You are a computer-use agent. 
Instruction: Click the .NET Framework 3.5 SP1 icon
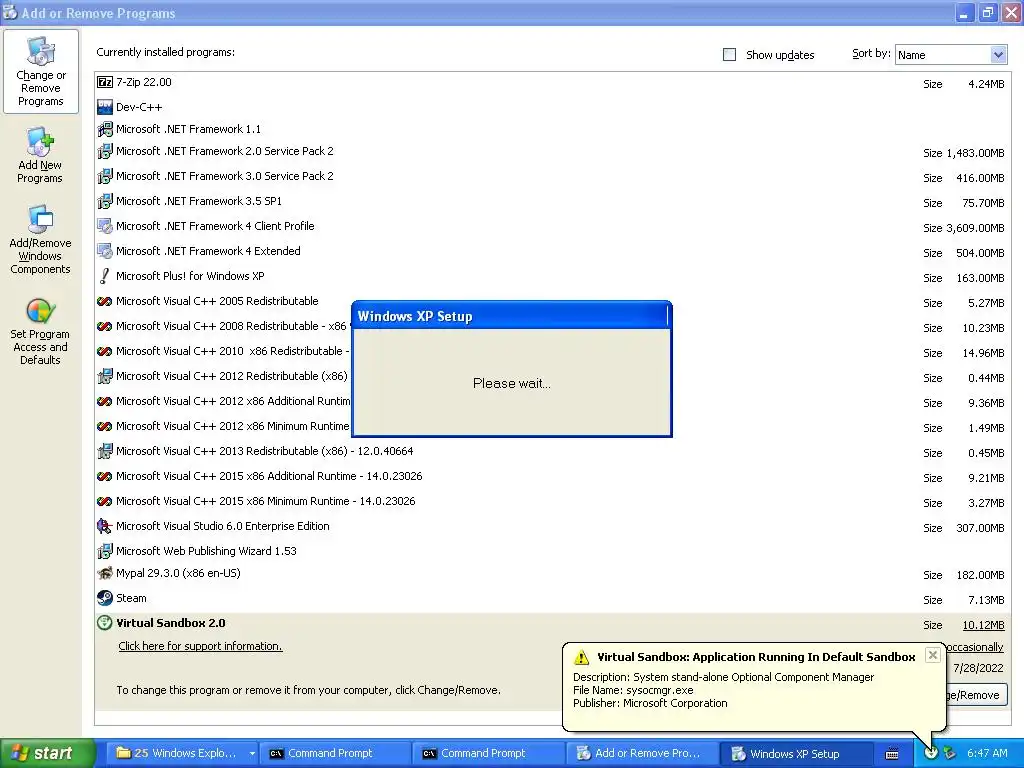click(x=104, y=201)
